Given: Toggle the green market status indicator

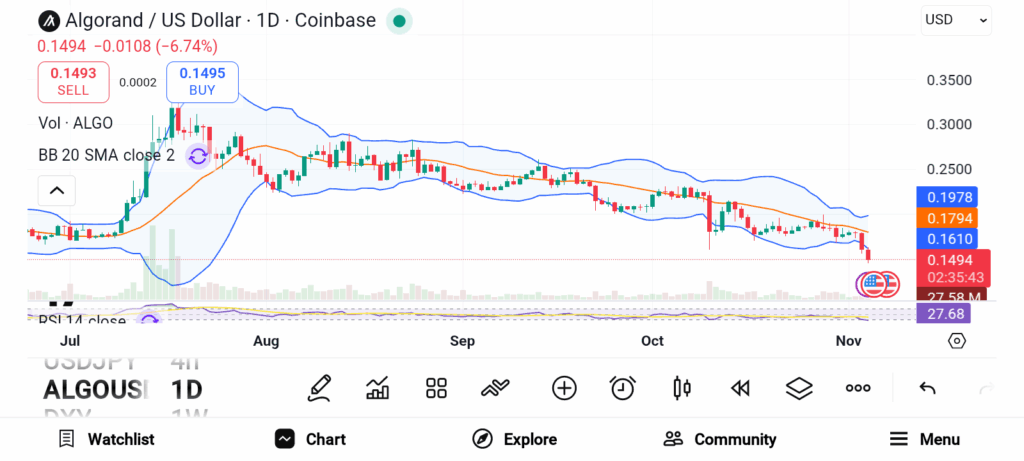Looking at the screenshot, I should (x=399, y=20).
